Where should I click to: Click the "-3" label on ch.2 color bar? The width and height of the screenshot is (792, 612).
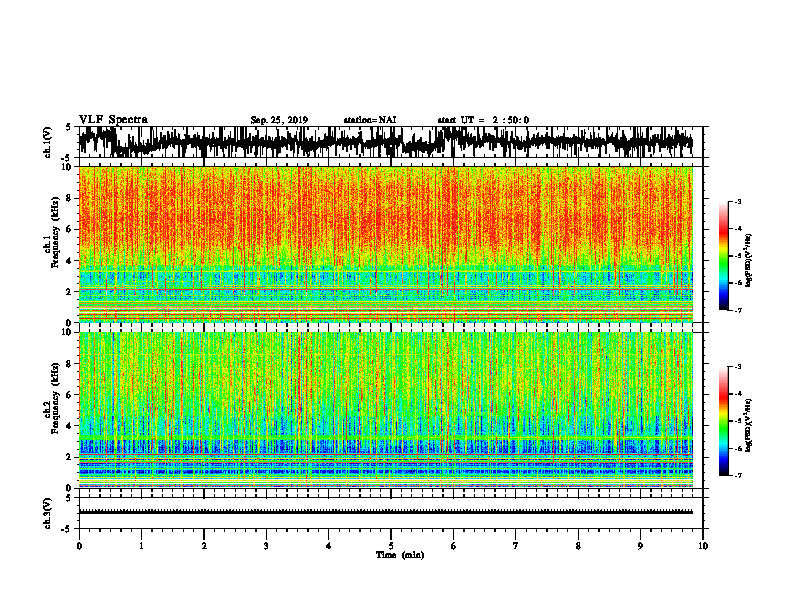coord(738,367)
